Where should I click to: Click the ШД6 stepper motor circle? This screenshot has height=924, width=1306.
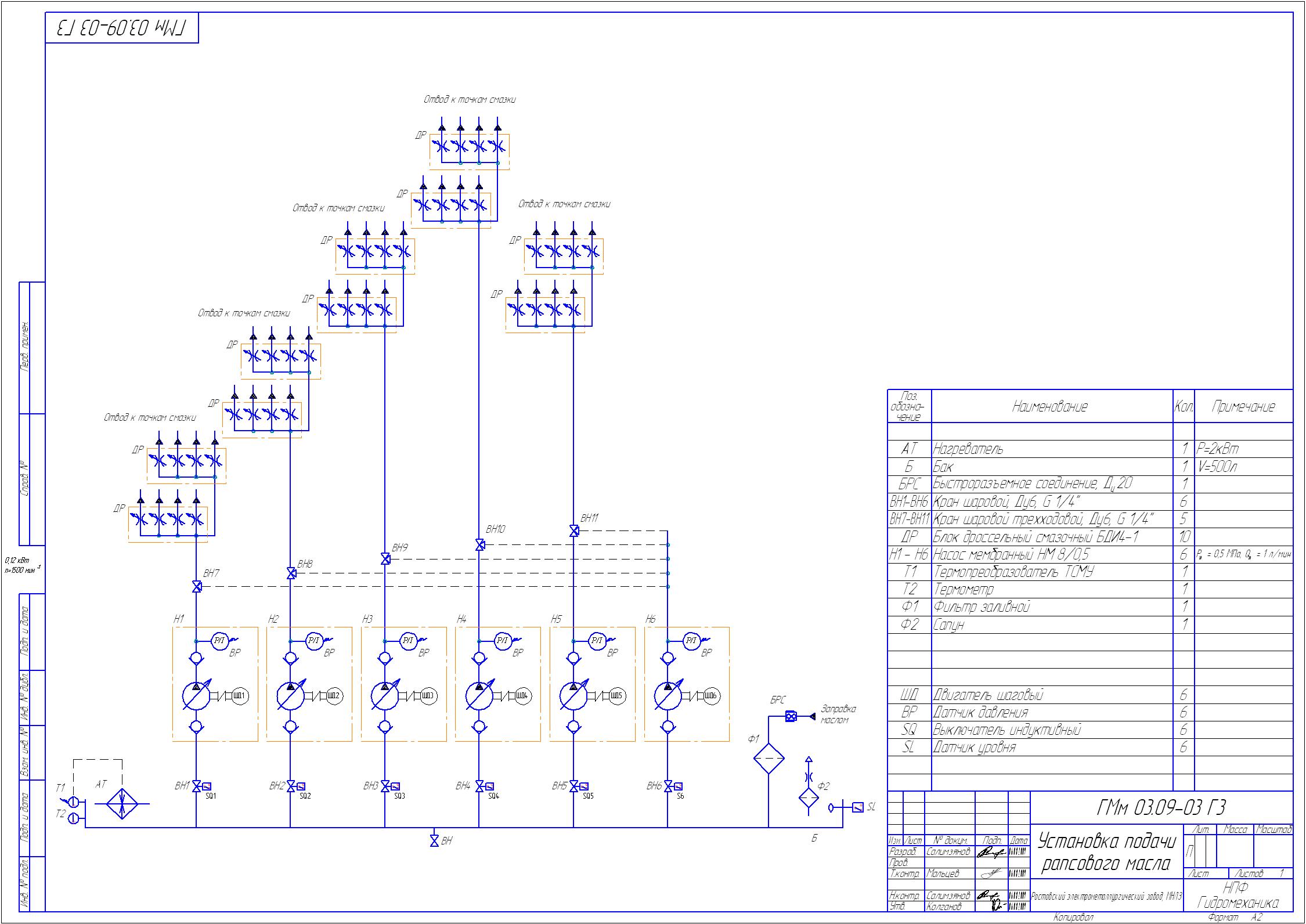pos(712,695)
